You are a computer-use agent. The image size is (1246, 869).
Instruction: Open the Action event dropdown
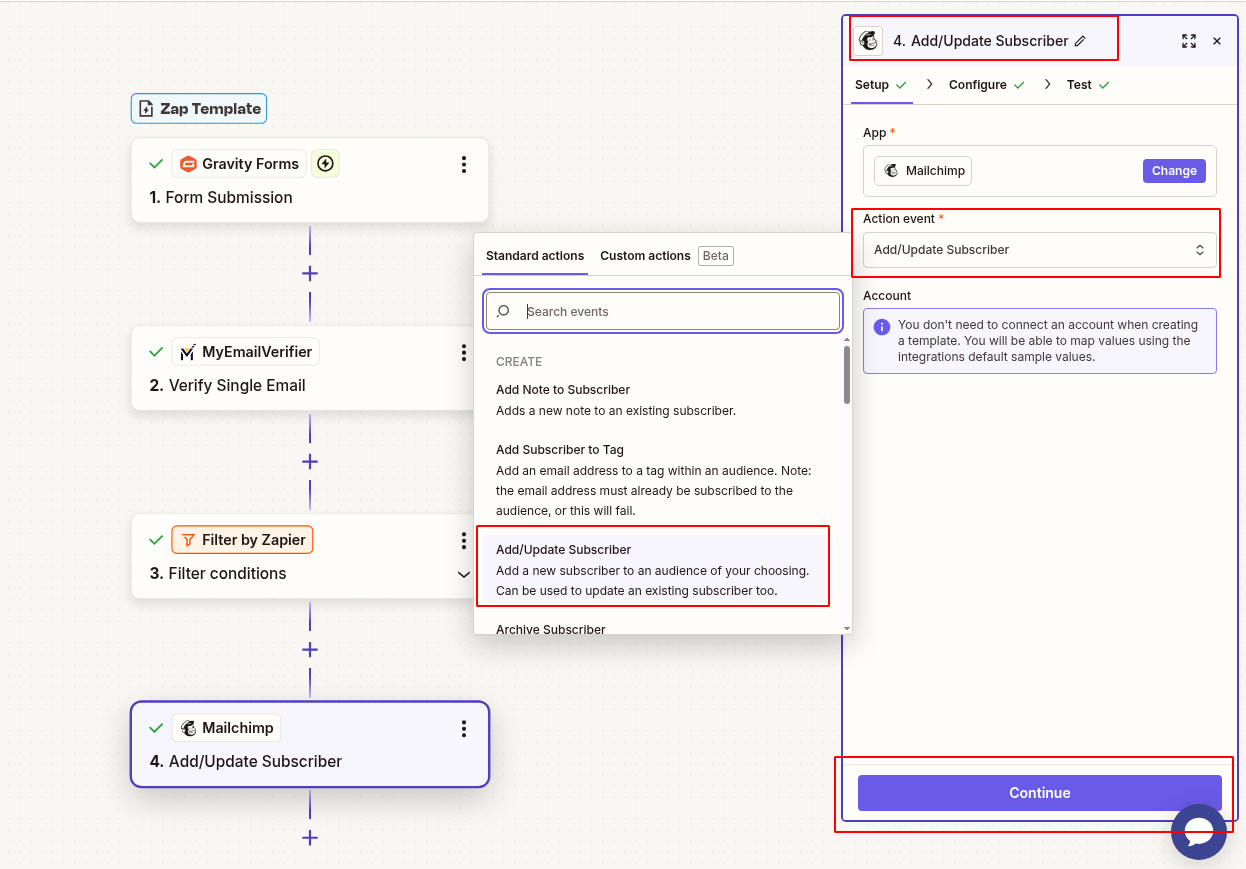1038,249
